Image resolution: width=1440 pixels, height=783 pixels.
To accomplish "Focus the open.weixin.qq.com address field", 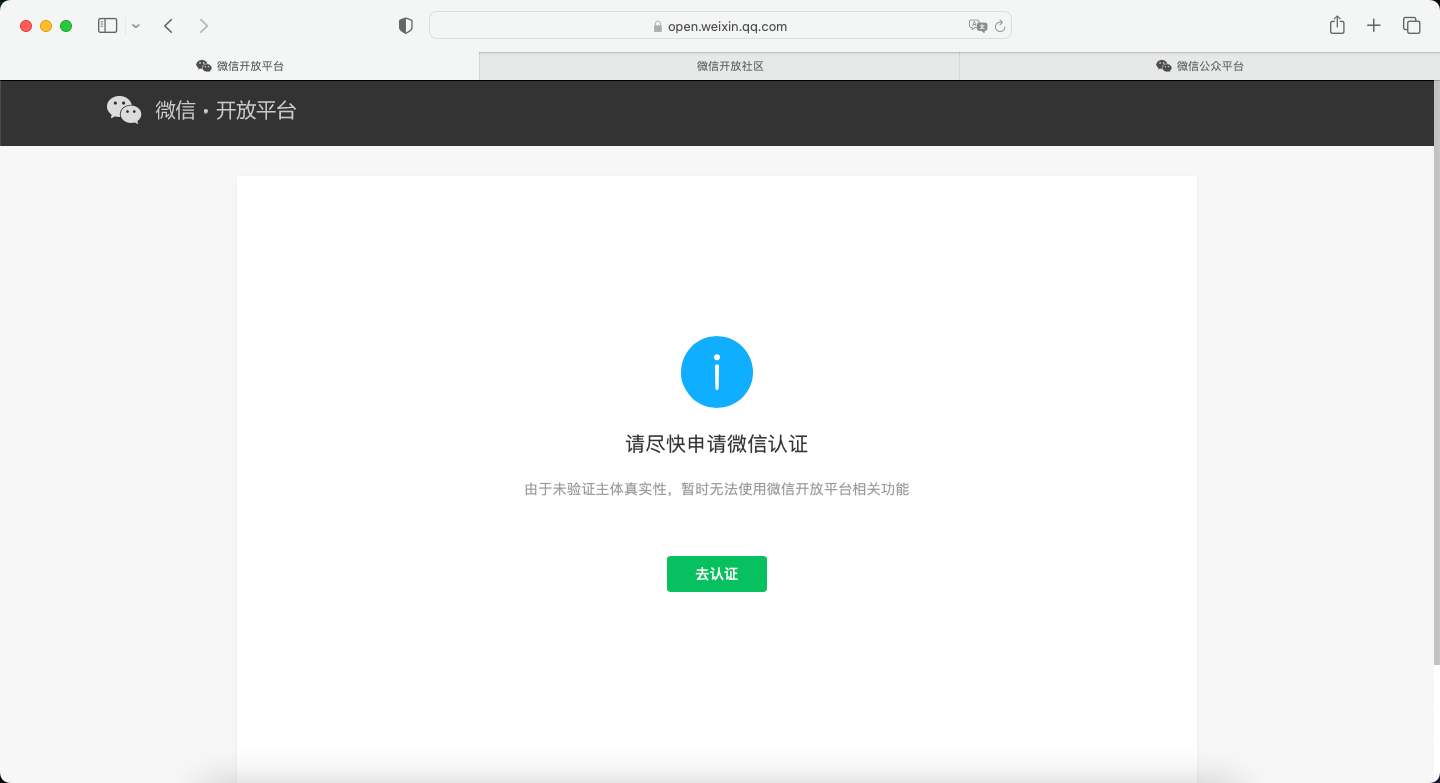I will pos(720,26).
